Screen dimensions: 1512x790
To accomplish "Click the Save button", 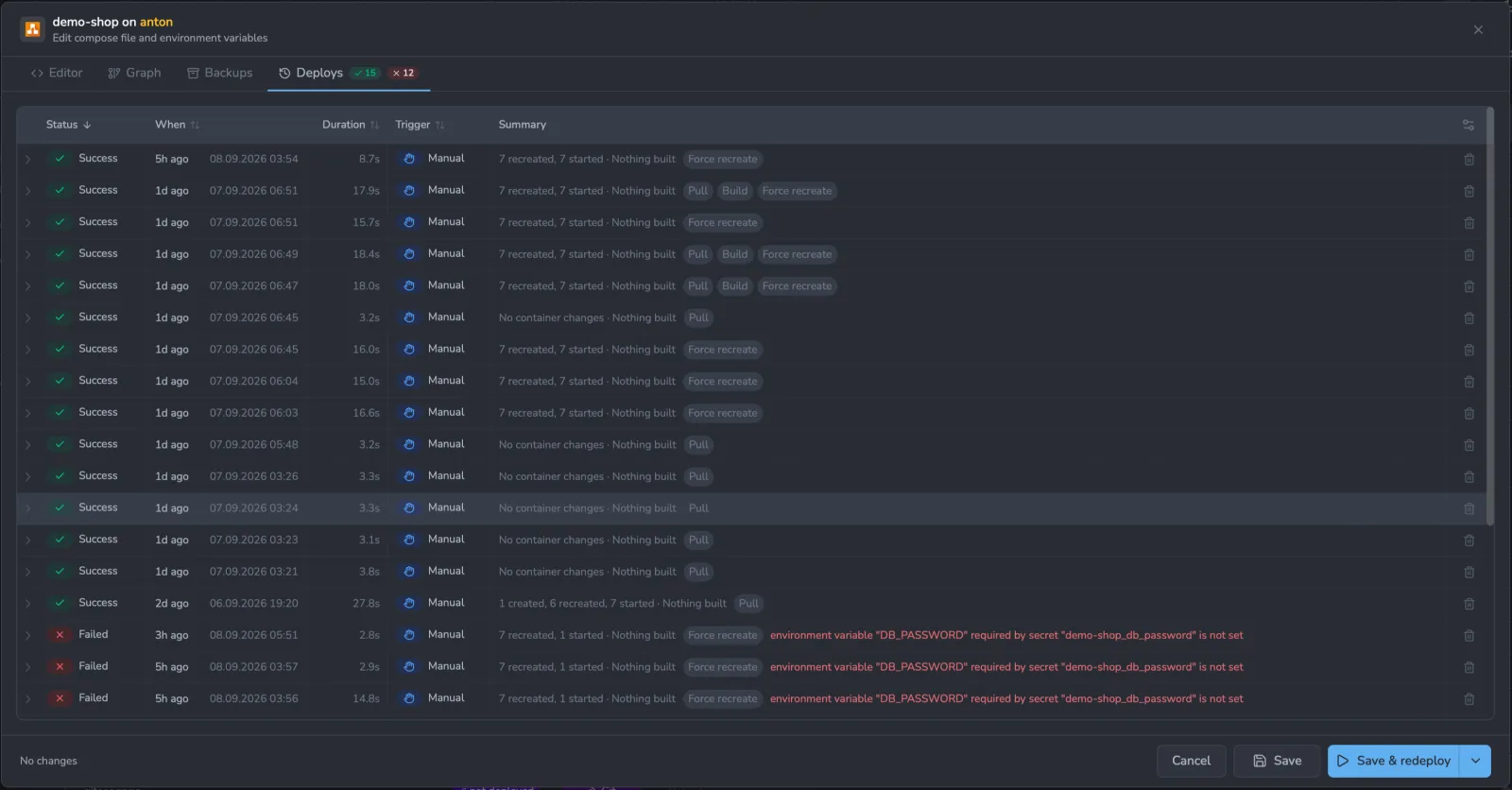I will pos(1277,761).
